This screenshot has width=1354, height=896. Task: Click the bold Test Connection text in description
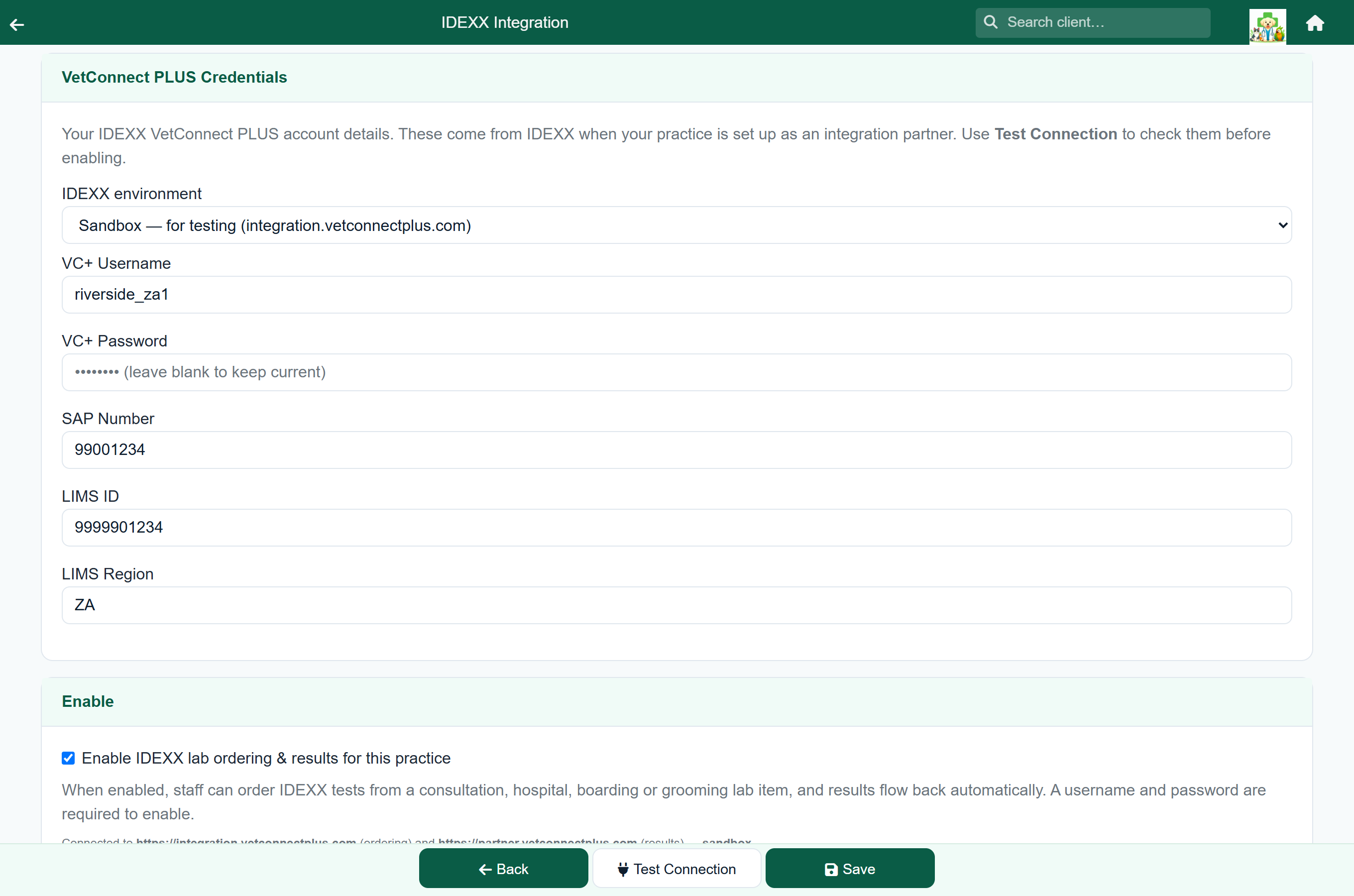[x=1056, y=134]
